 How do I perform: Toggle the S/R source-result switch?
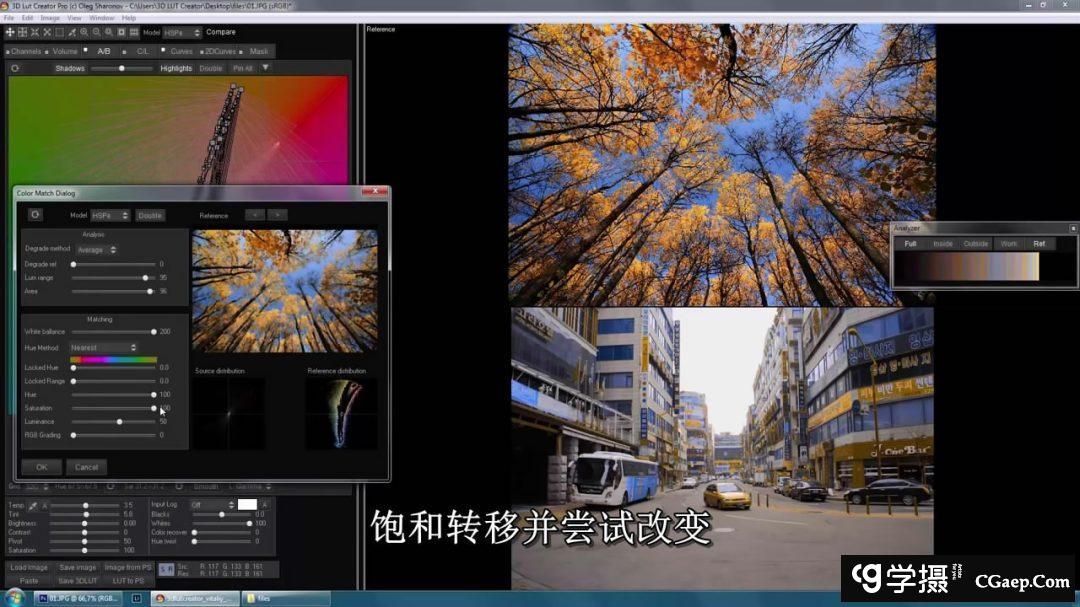pyautogui.click(x=166, y=569)
